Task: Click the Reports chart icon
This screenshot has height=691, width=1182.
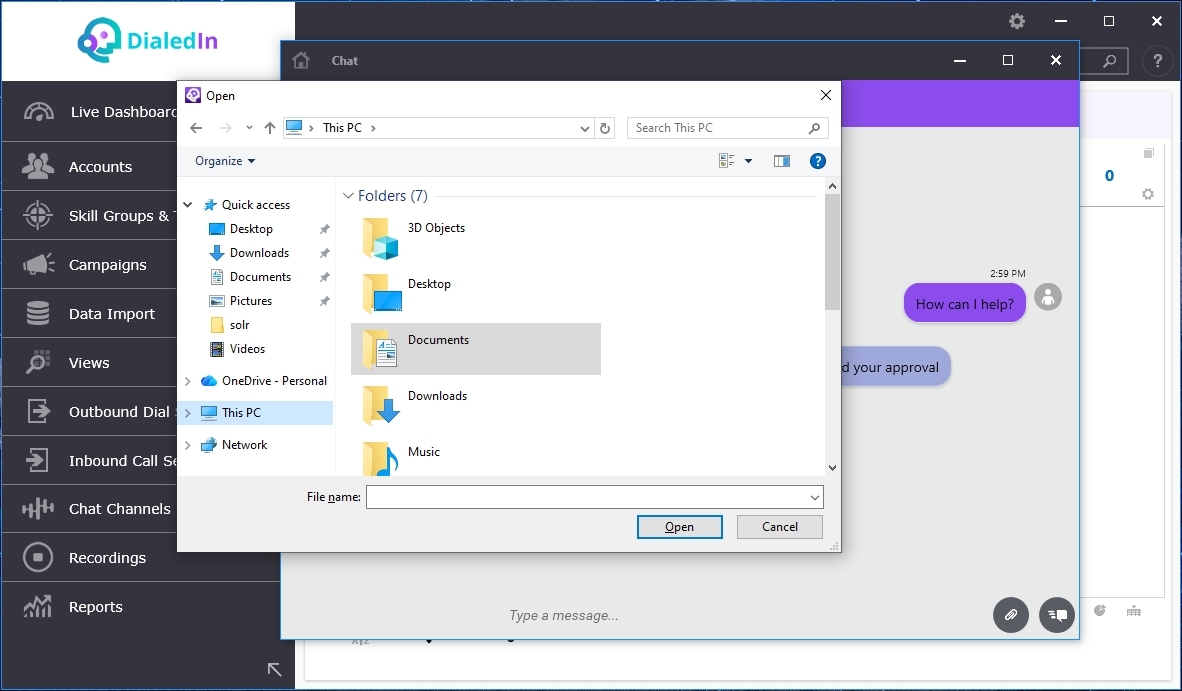Action: pyautogui.click(x=38, y=607)
